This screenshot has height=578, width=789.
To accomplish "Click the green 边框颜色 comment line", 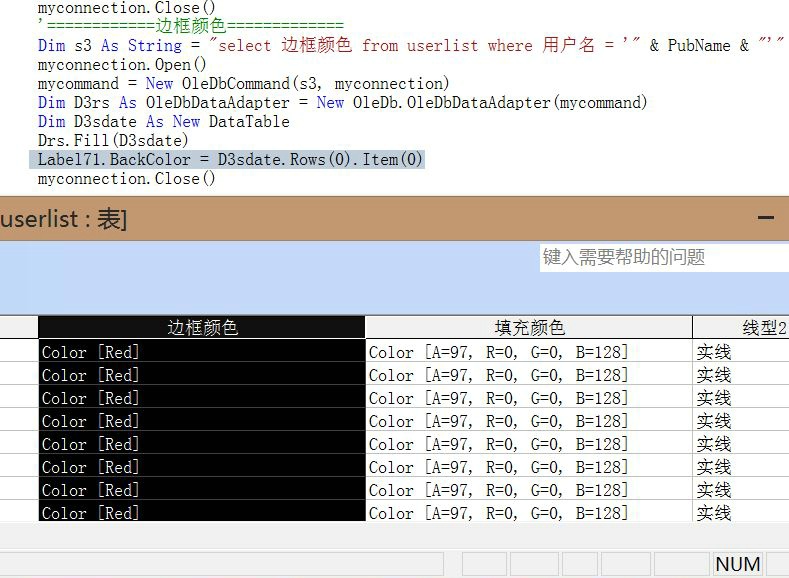I will pyautogui.click(x=191, y=25).
